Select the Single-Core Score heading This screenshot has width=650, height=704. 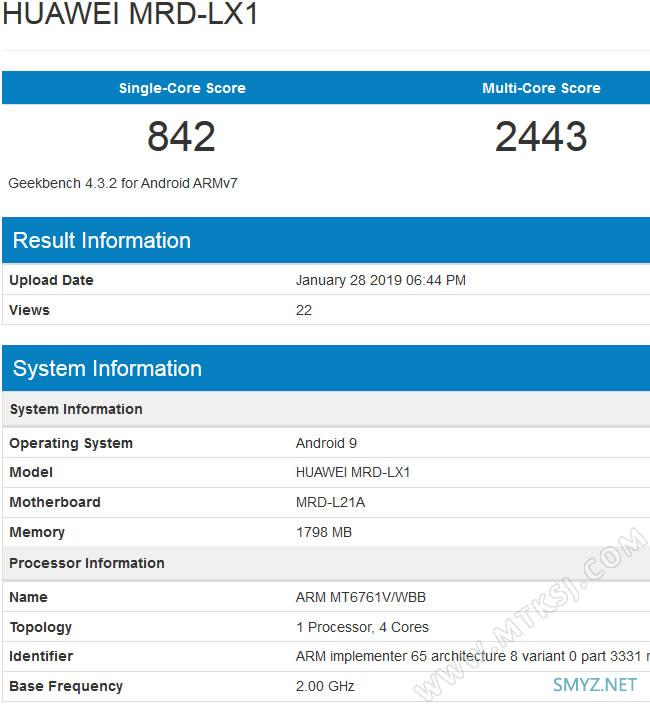coord(182,88)
